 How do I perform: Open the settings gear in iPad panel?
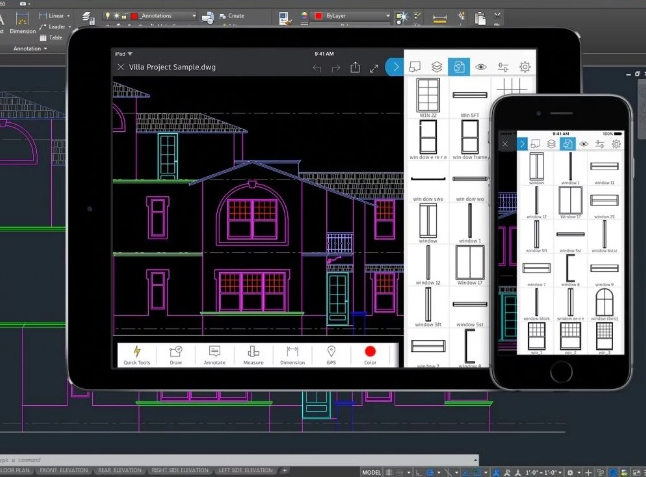[x=525, y=67]
